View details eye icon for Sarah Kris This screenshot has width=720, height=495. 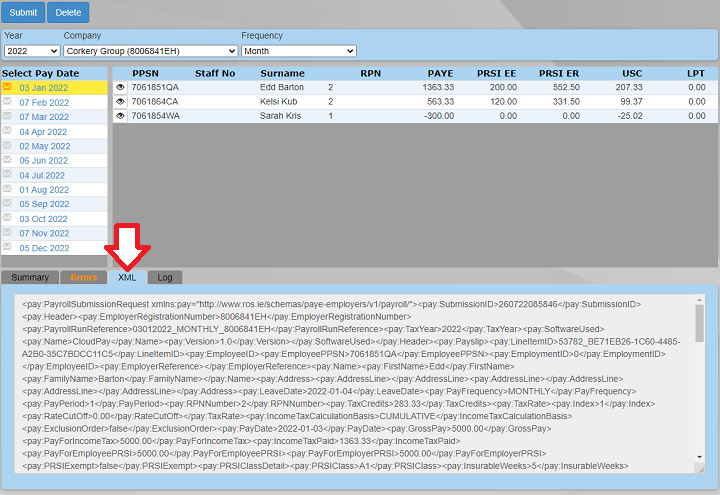120,116
